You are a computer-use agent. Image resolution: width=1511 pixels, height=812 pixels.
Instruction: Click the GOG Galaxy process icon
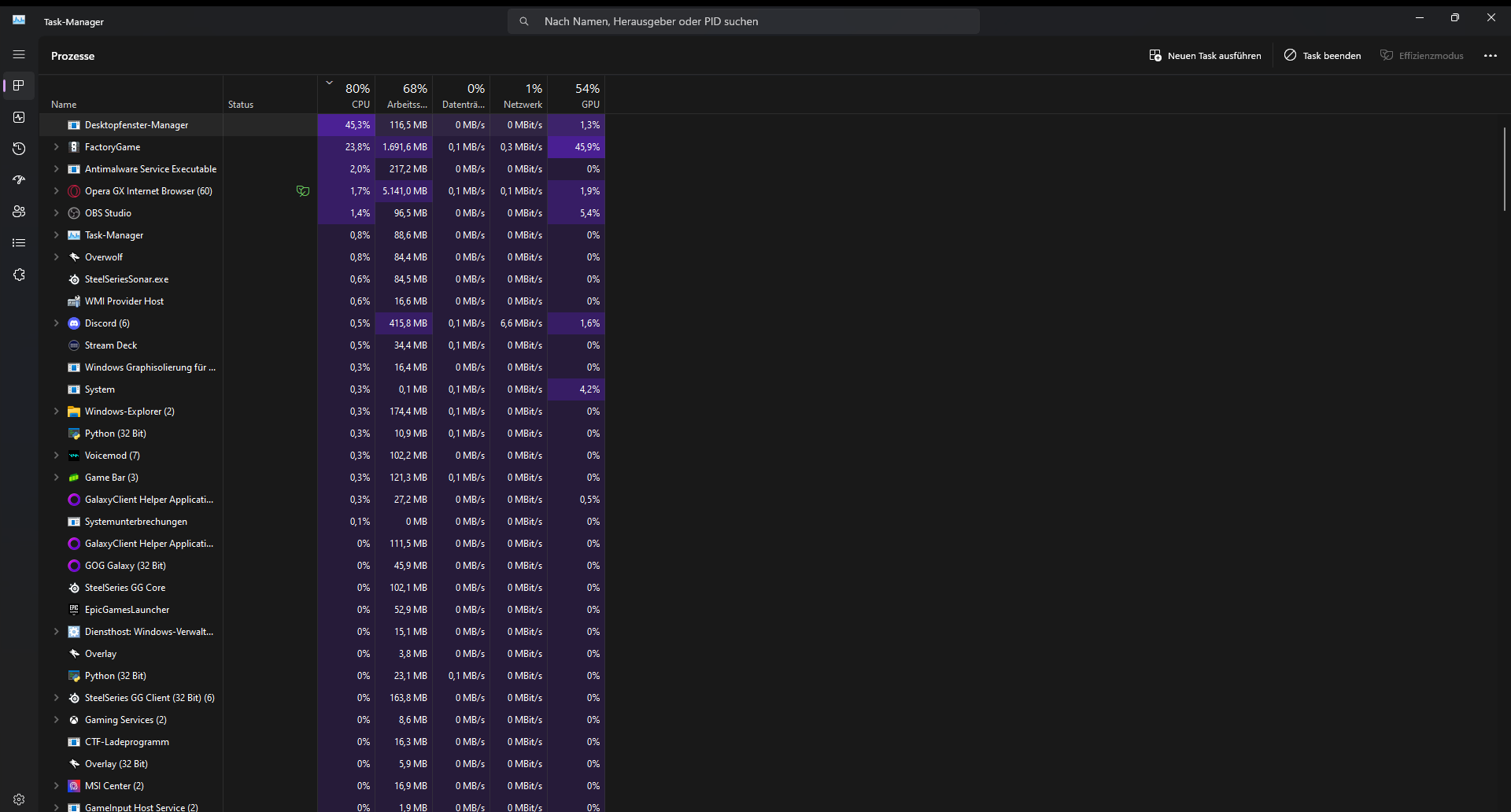74,566
